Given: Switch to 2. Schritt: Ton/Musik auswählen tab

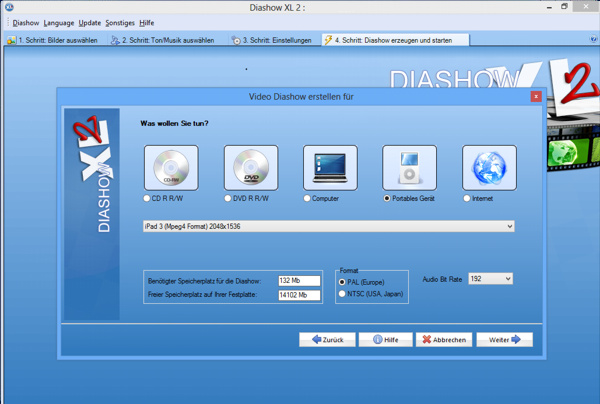Looking at the screenshot, I should tap(163, 40).
